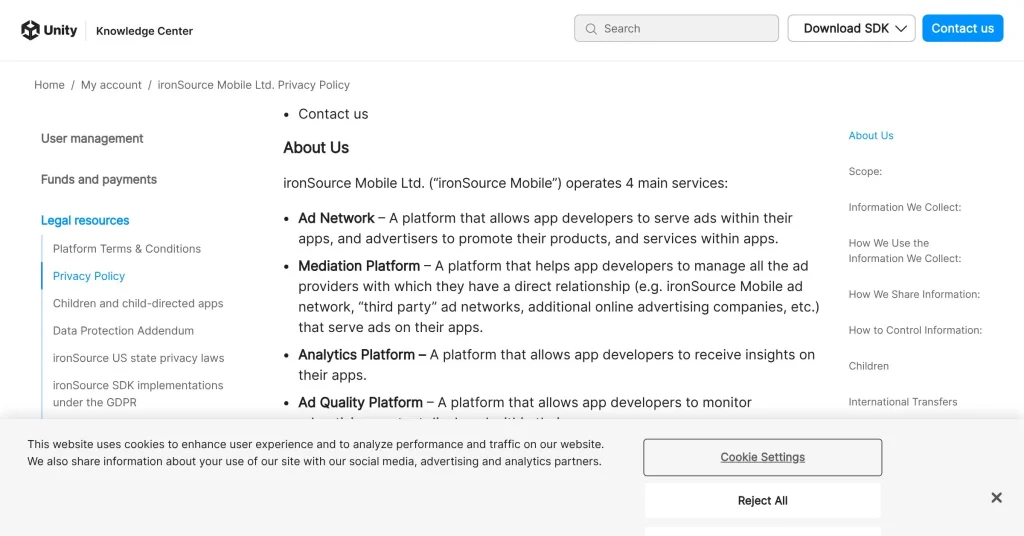This screenshot has height=536, width=1024.
Task: Click Contact us bullet link
Action: point(333,114)
